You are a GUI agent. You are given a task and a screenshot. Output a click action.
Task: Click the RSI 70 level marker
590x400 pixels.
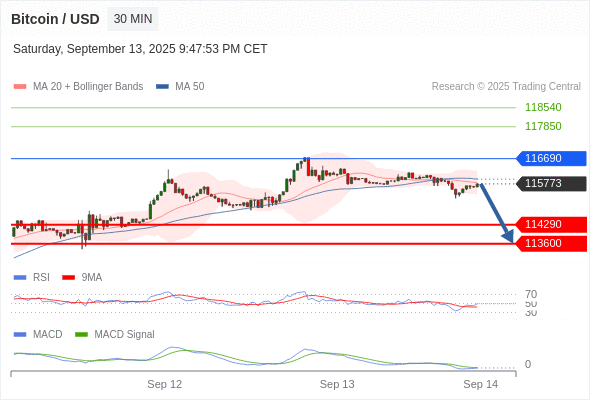pyautogui.click(x=531, y=294)
